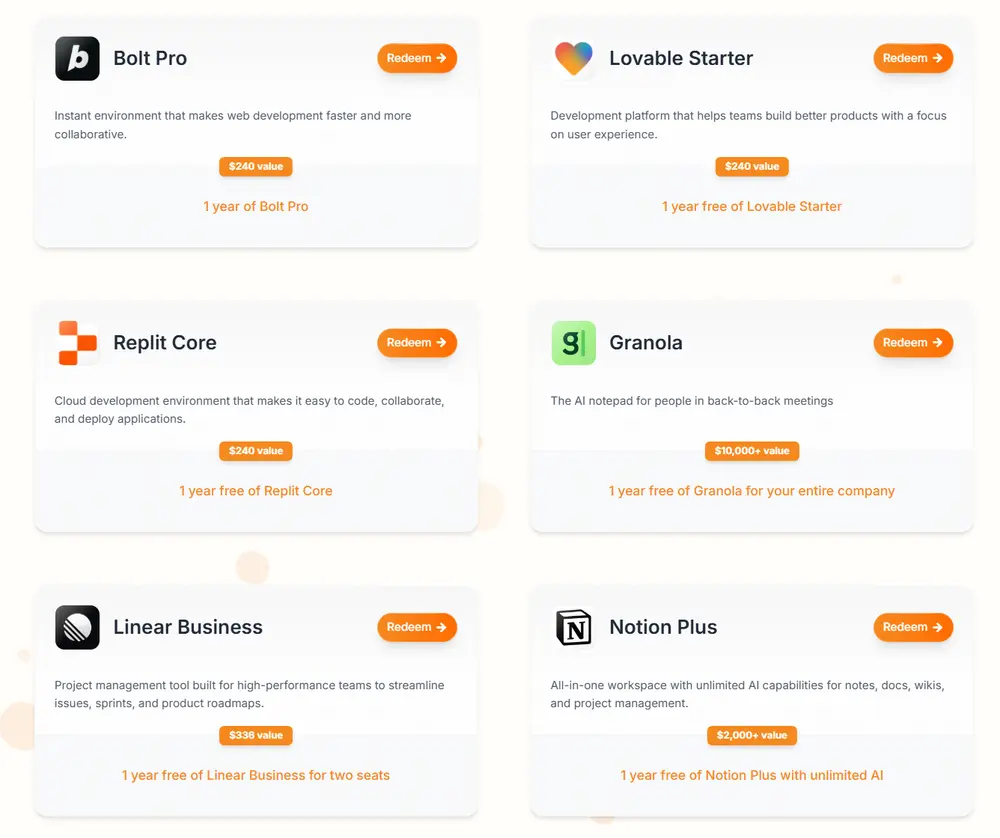The height and width of the screenshot is (838, 1000).
Task: Redeem the Replit Core offer
Action: click(417, 343)
